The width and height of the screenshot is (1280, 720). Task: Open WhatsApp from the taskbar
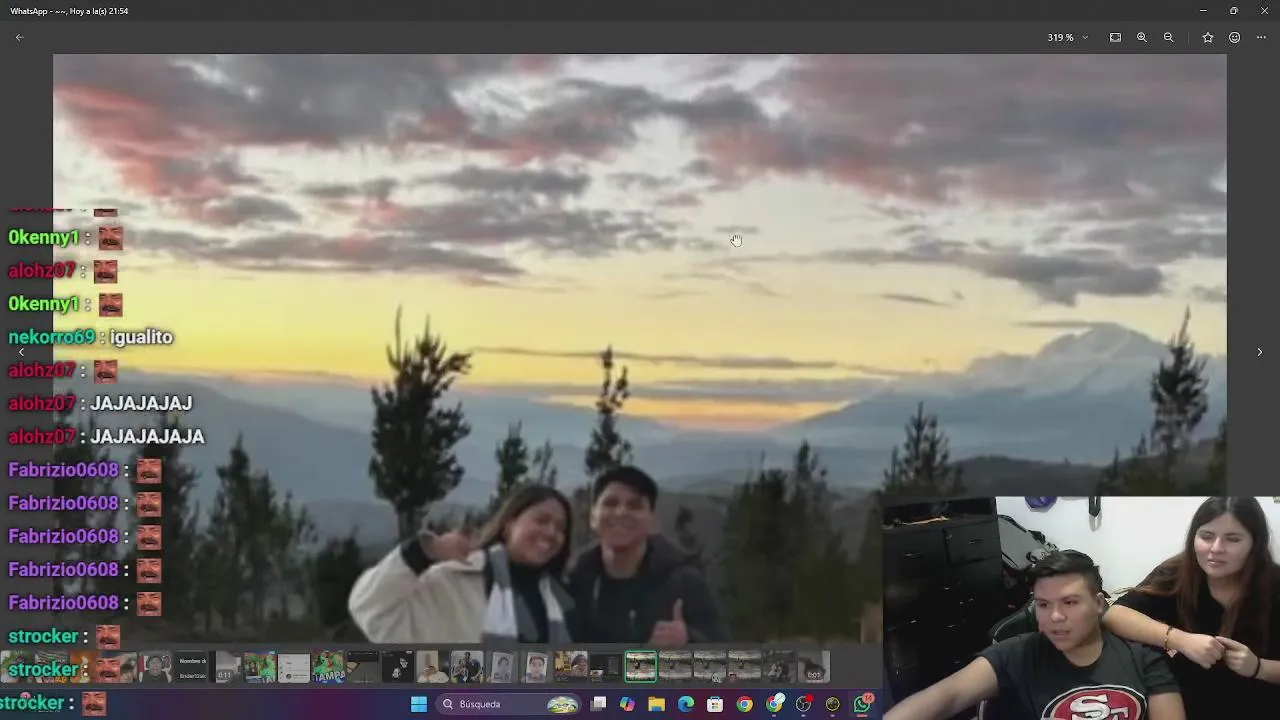tap(863, 704)
